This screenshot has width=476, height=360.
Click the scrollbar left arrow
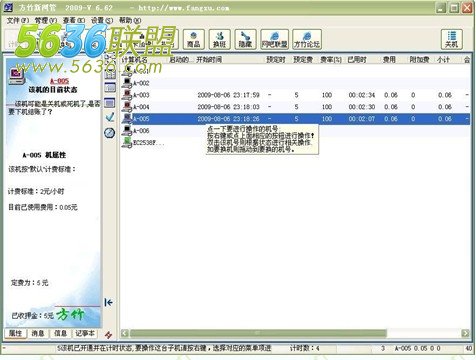(x=125, y=333)
